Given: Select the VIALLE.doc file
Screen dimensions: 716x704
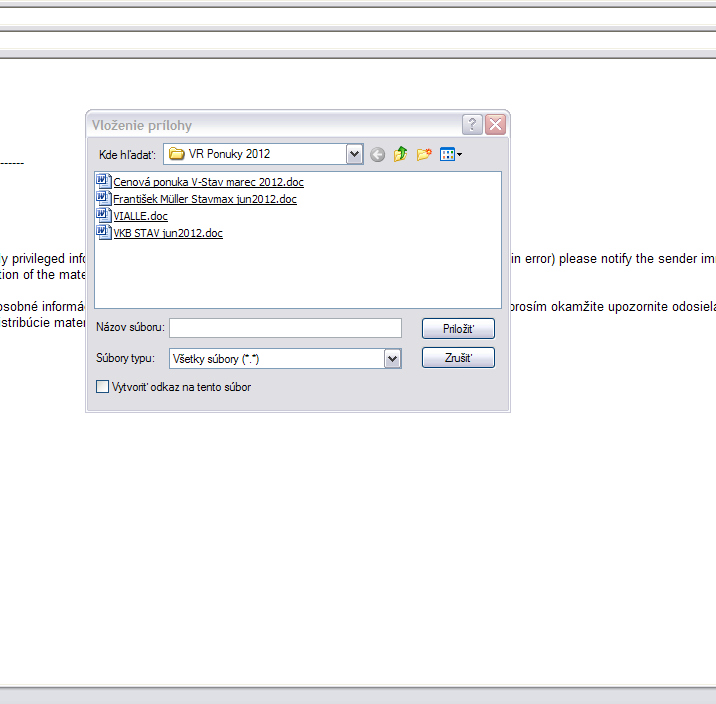Looking at the screenshot, I should tap(140, 216).
